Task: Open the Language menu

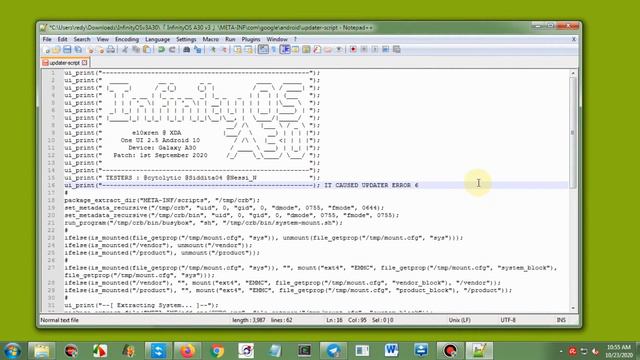Action: [157, 40]
